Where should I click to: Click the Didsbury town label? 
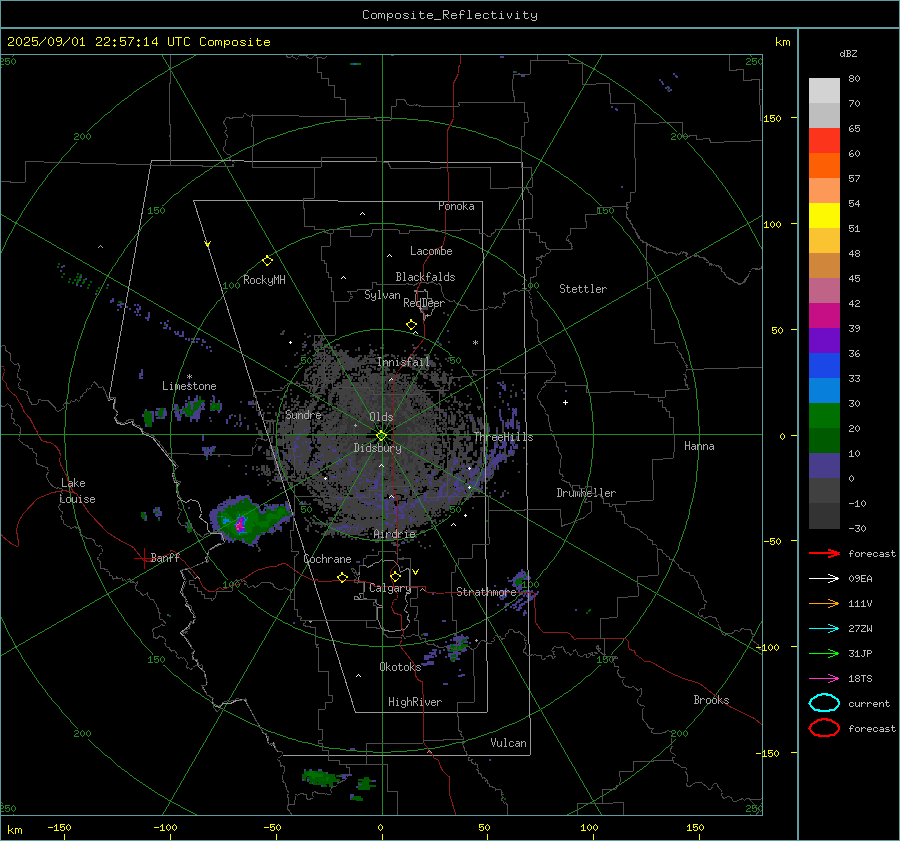(377, 448)
